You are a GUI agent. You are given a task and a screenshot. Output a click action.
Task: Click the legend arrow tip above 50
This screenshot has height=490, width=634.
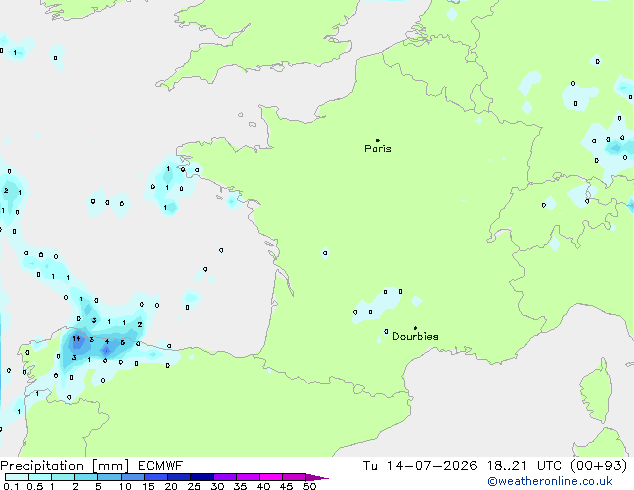[317, 477]
